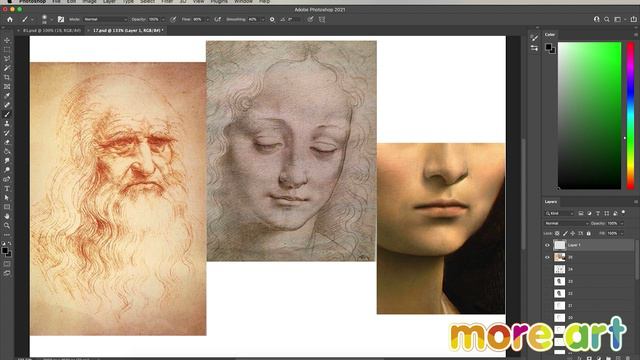Select the Eyedropper tool
Image resolution: width=640 pixels, height=360 pixels.
tap(7, 96)
